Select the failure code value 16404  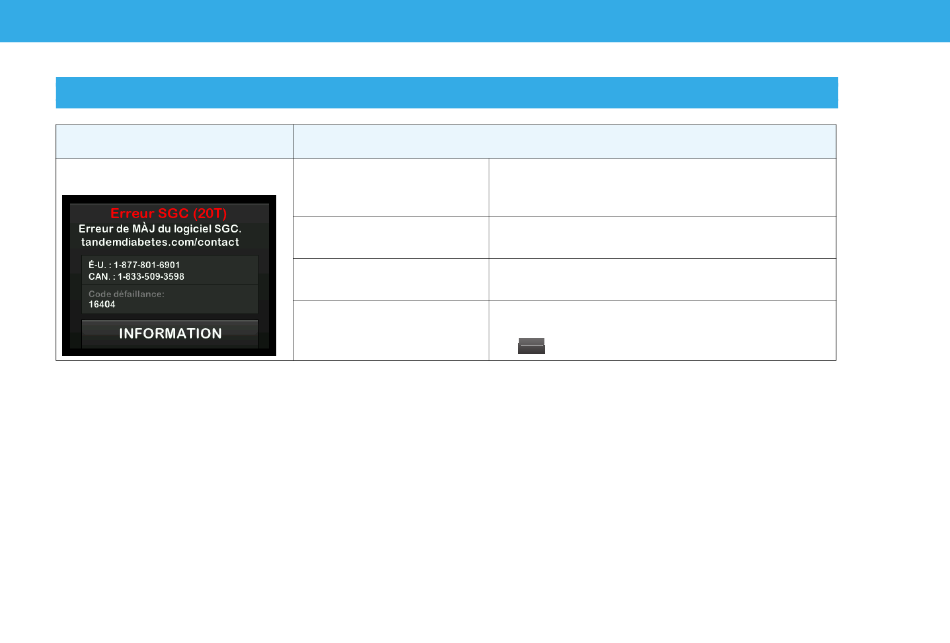coord(102,304)
